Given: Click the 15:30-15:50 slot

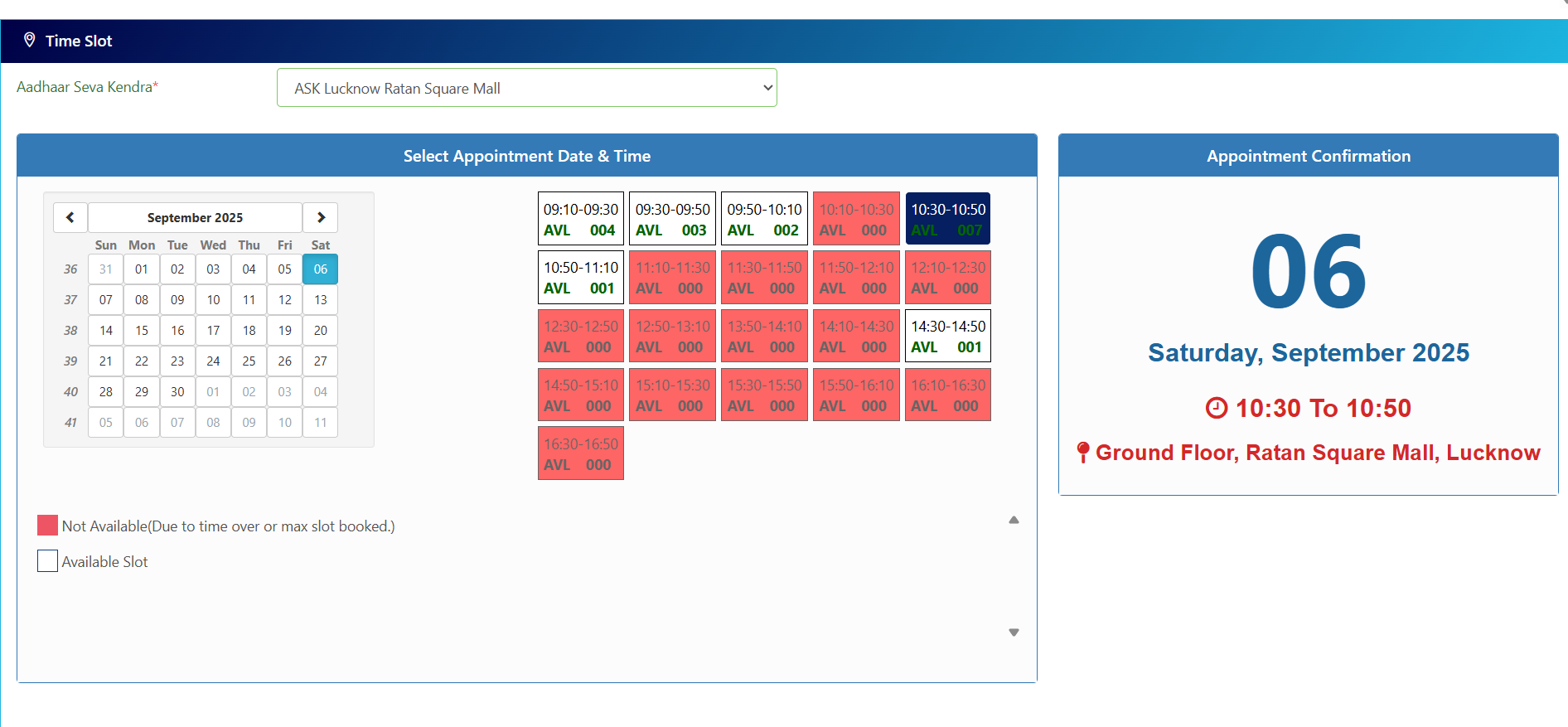Looking at the screenshot, I should tap(765, 395).
